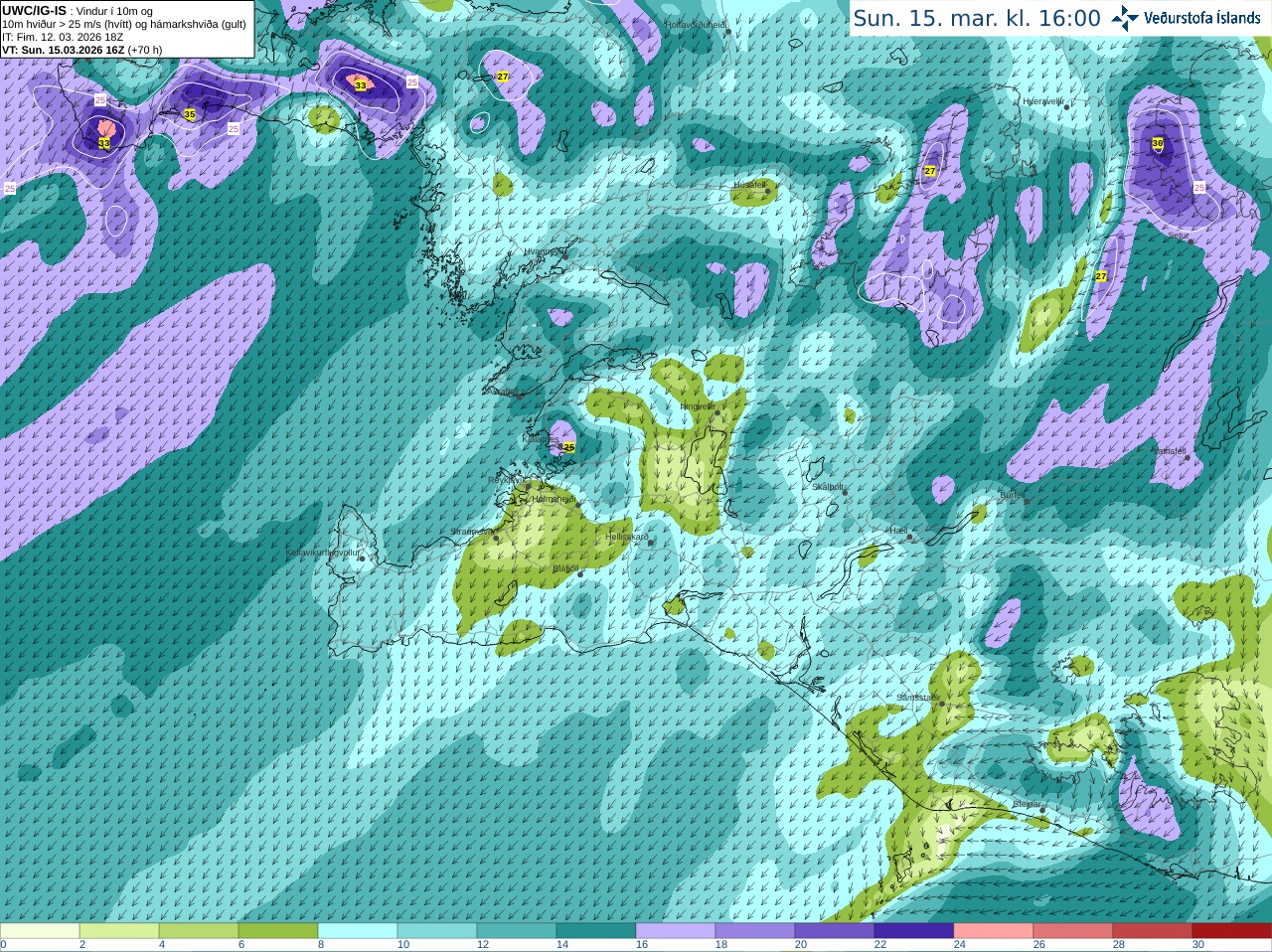
Task: Click the Hólmsheiði station dot
Action: (x=578, y=505)
